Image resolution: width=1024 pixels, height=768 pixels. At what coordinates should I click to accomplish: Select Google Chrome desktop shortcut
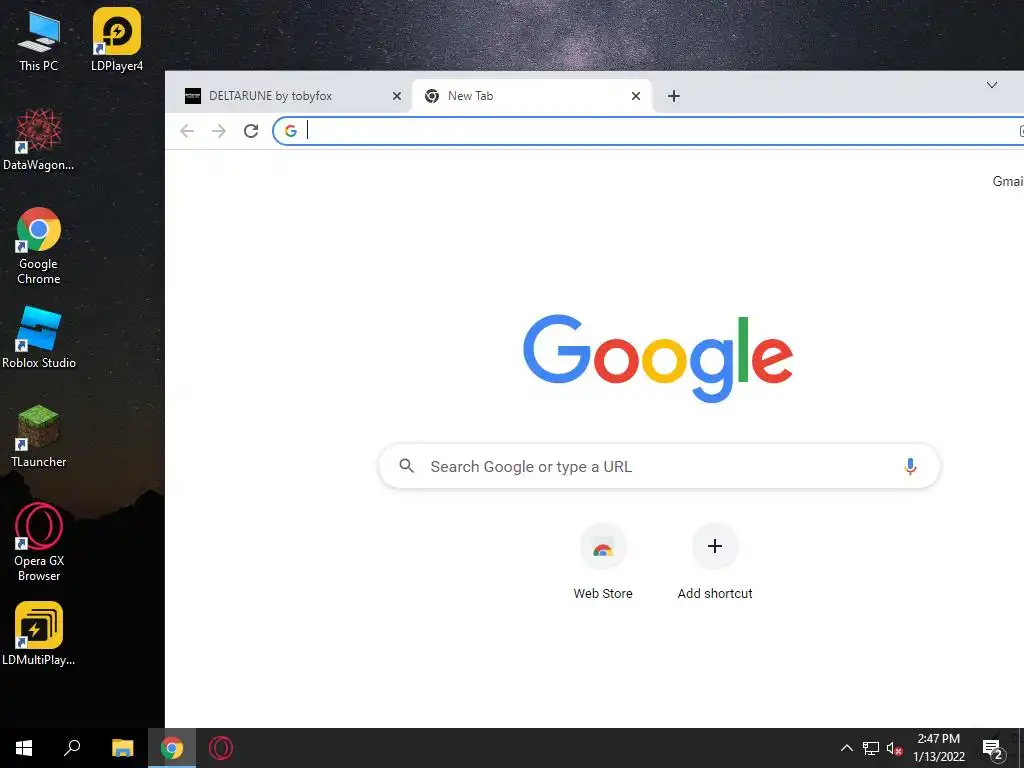point(39,246)
